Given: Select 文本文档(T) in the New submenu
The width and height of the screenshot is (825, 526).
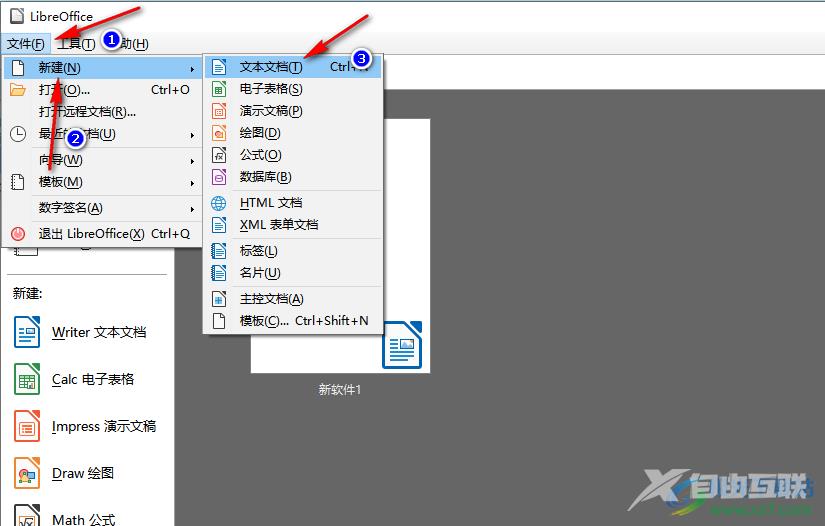Looking at the screenshot, I should tap(293, 67).
